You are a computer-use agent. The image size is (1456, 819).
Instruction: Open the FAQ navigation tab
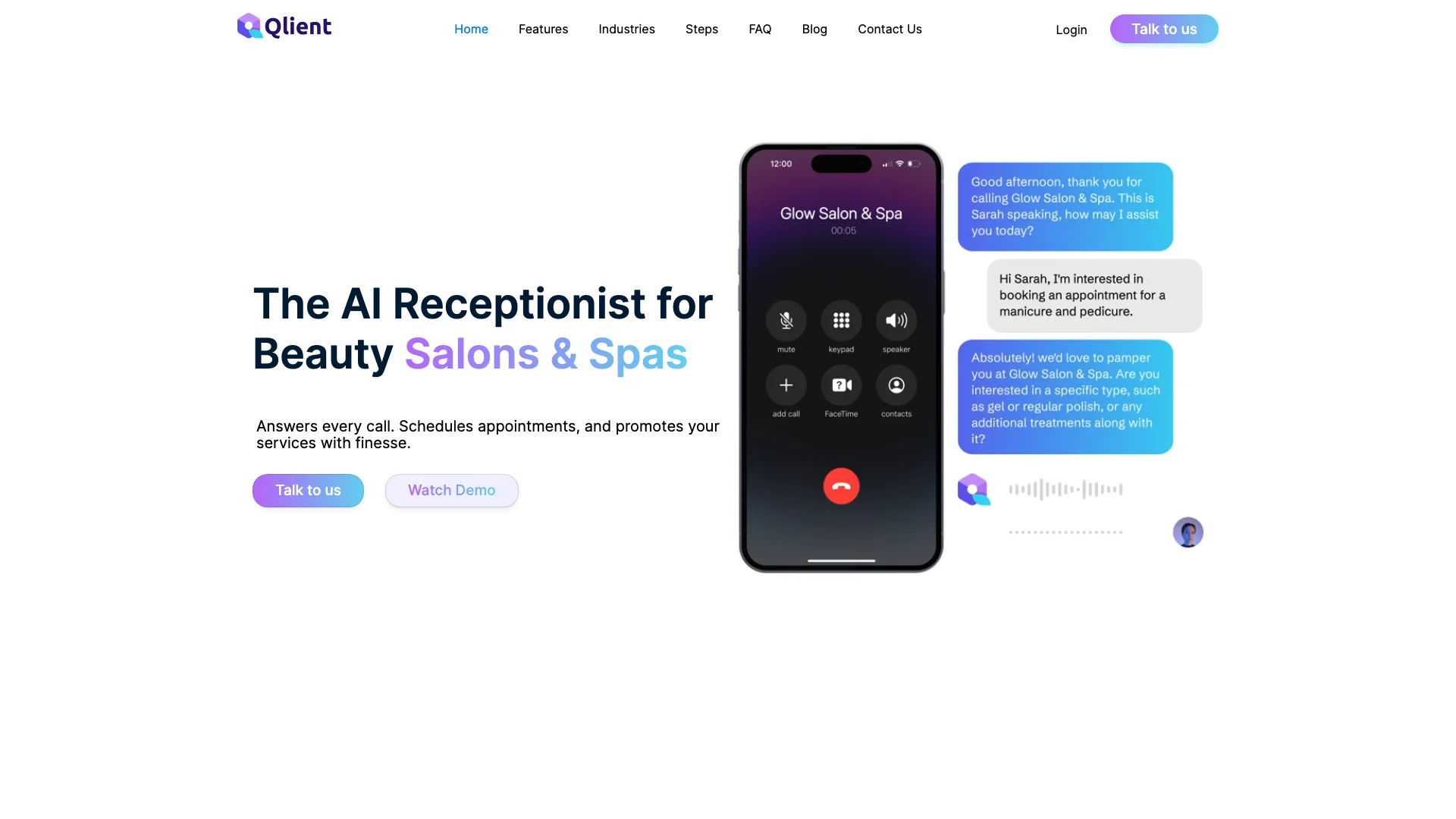tap(760, 28)
